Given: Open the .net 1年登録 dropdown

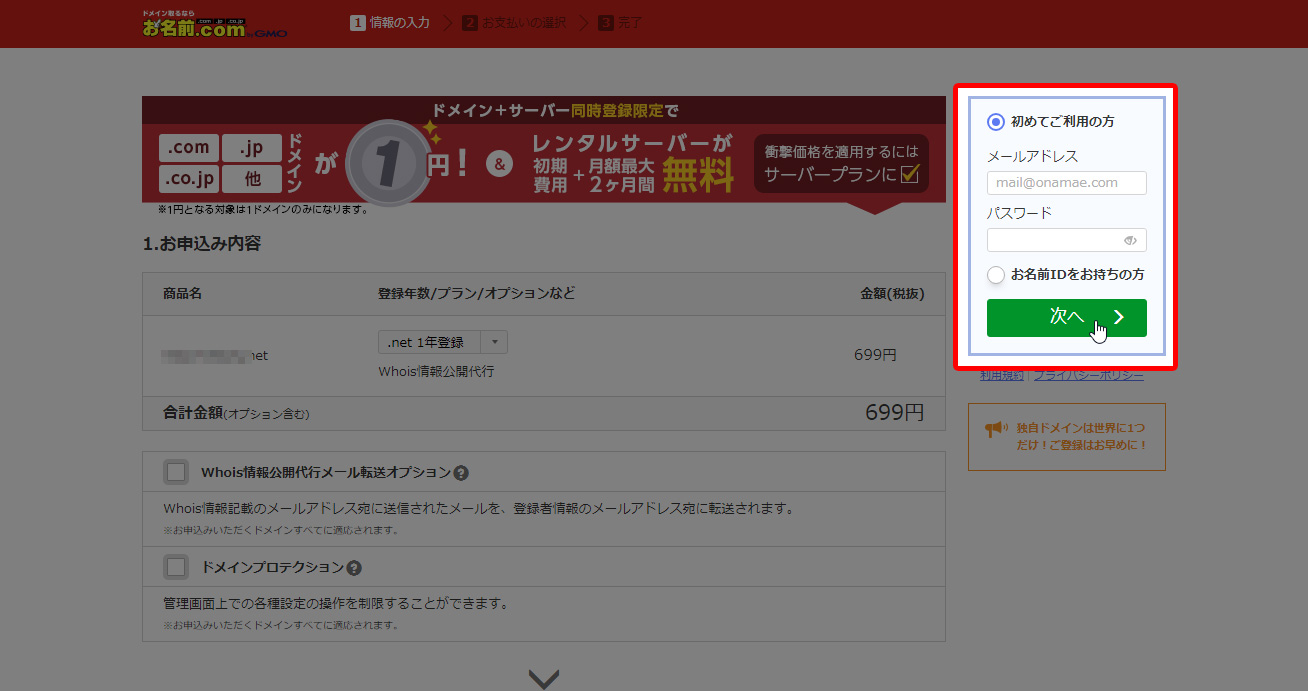Looking at the screenshot, I should click(442, 342).
